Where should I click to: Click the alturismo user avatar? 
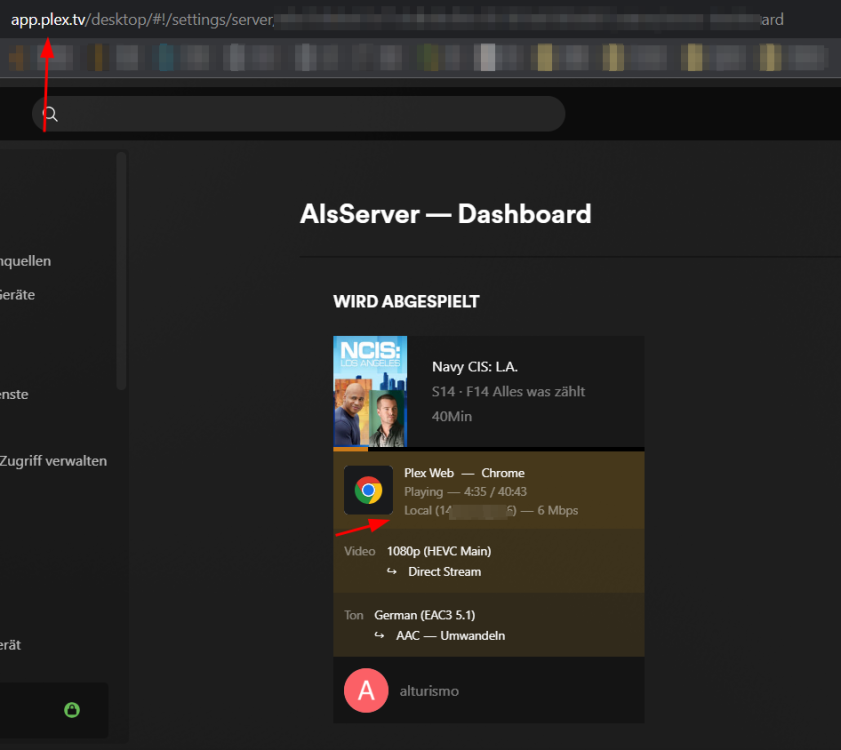(x=366, y=690)
